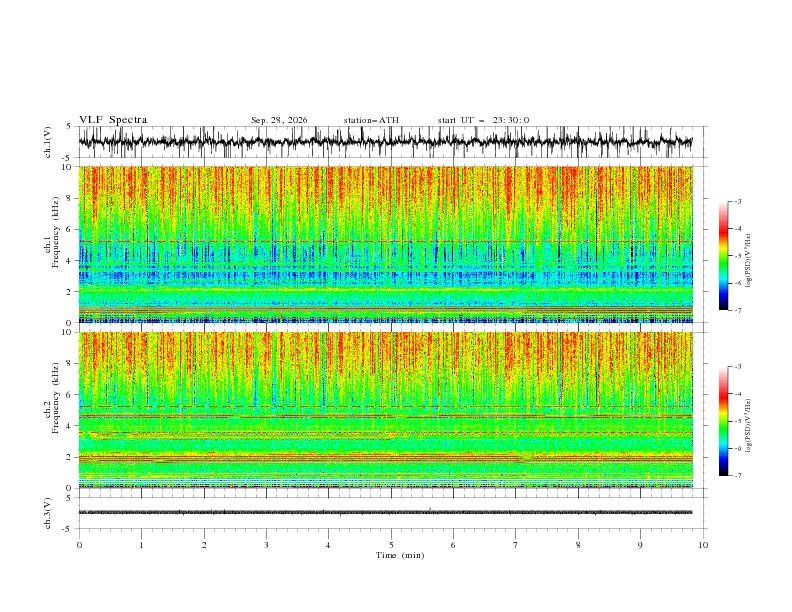Click the station=ATH label
This screenshot has height=612, width=792.
coord(371,120)
